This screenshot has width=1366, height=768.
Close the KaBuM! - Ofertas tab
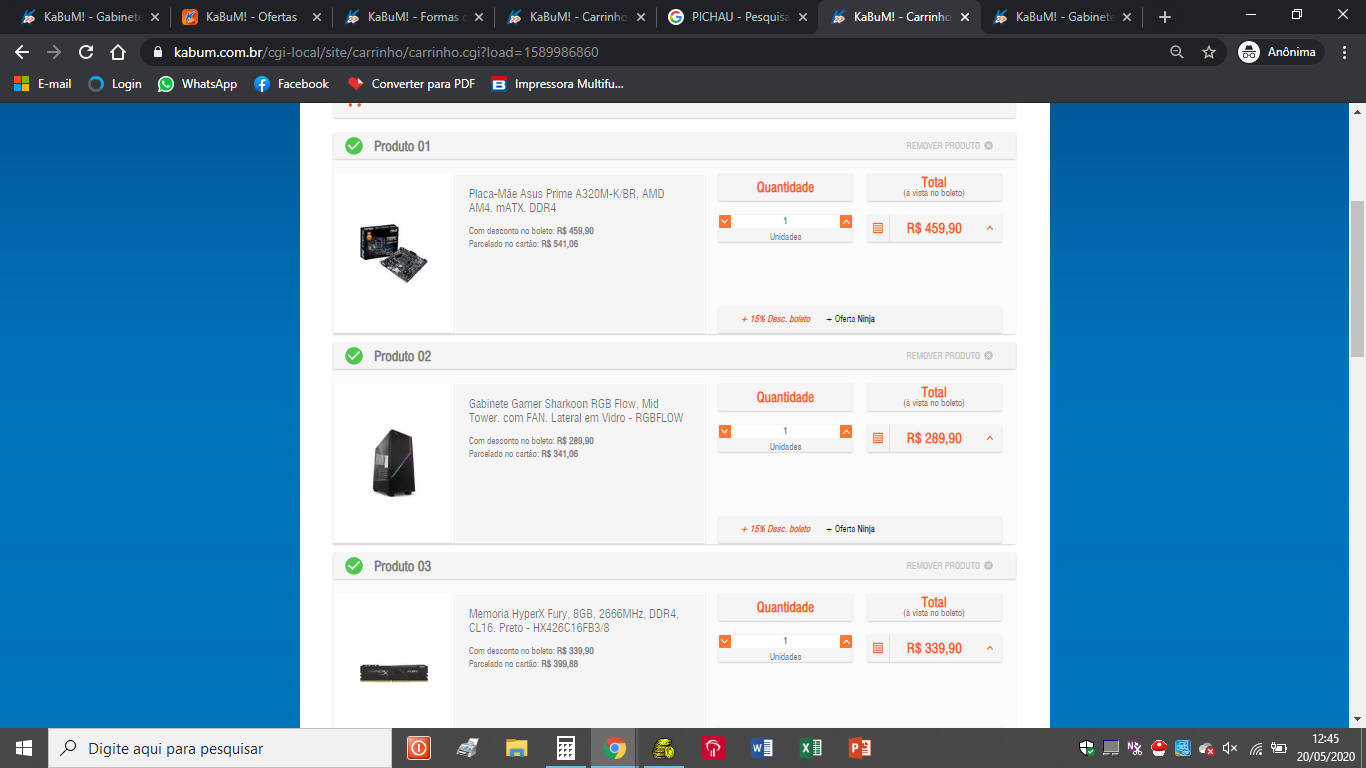tap(316, 17)
